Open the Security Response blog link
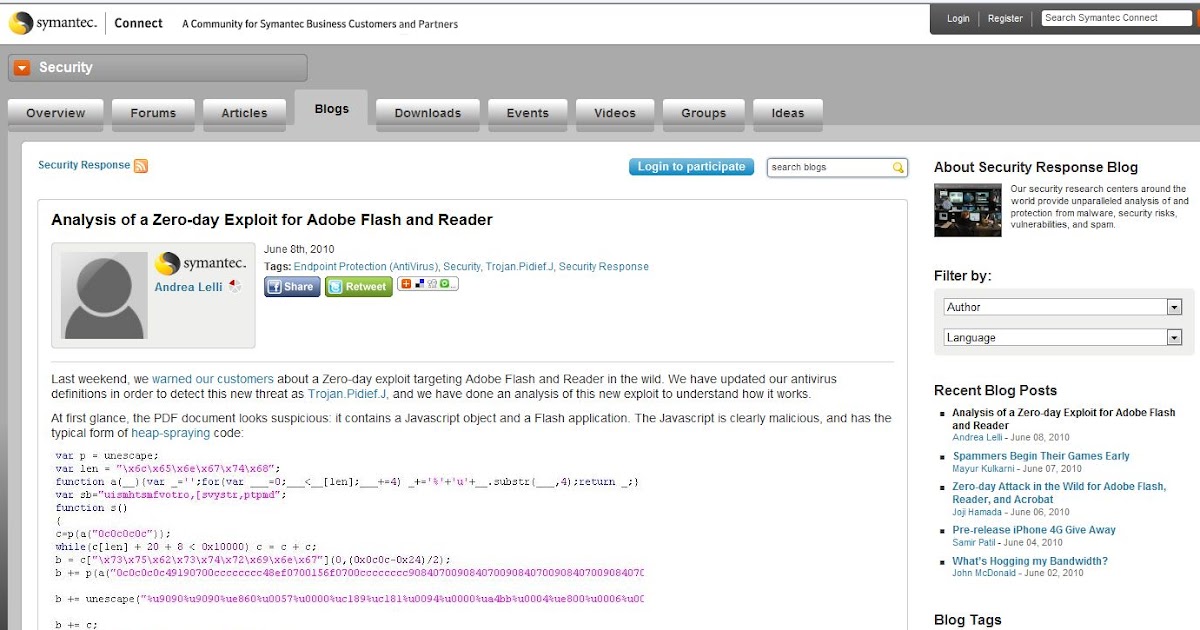This screenshot has width=1200, height=630. click(84, 165)
